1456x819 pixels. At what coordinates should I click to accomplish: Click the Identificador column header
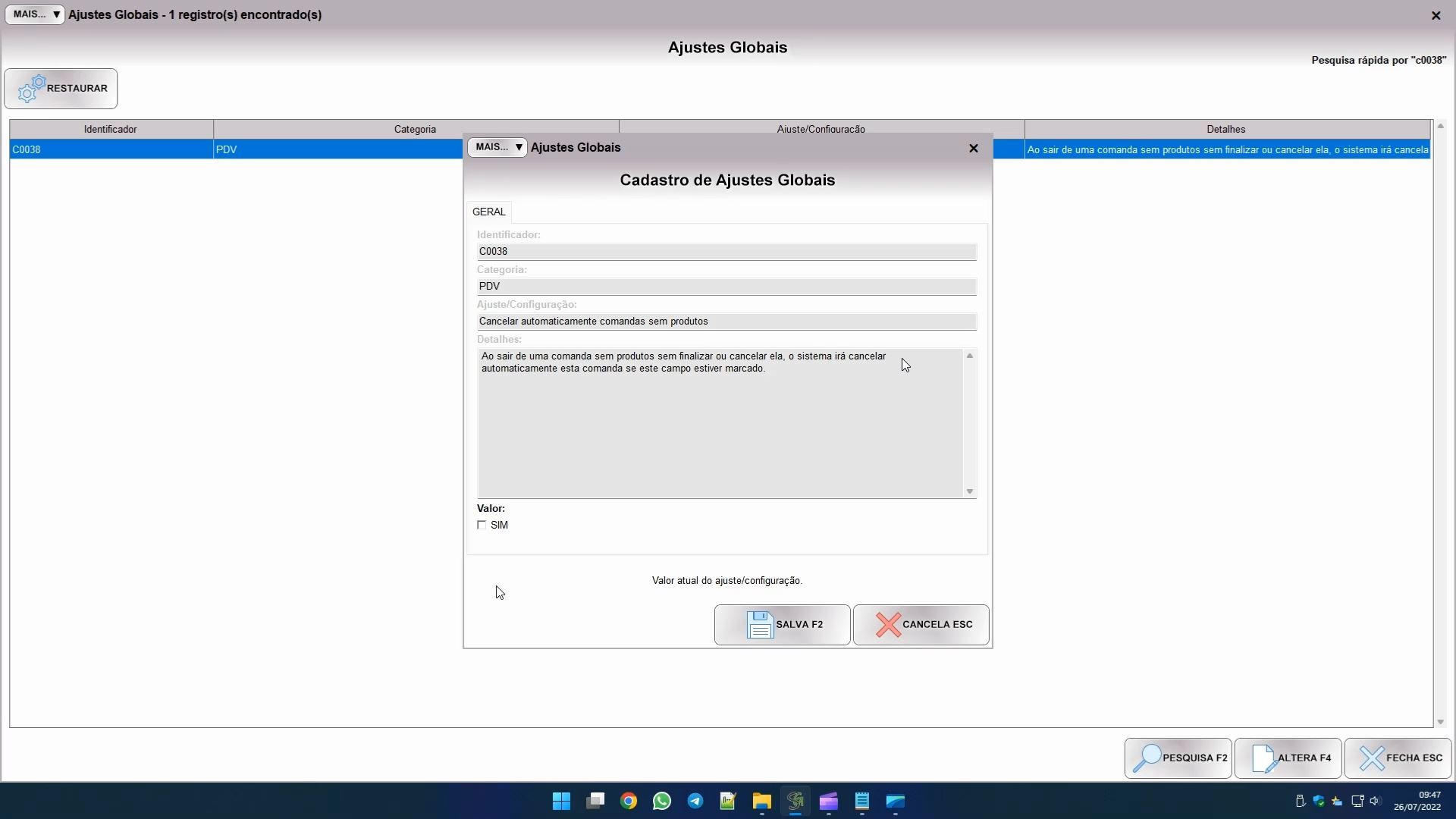pyautogui.click(x=111, y=129)
